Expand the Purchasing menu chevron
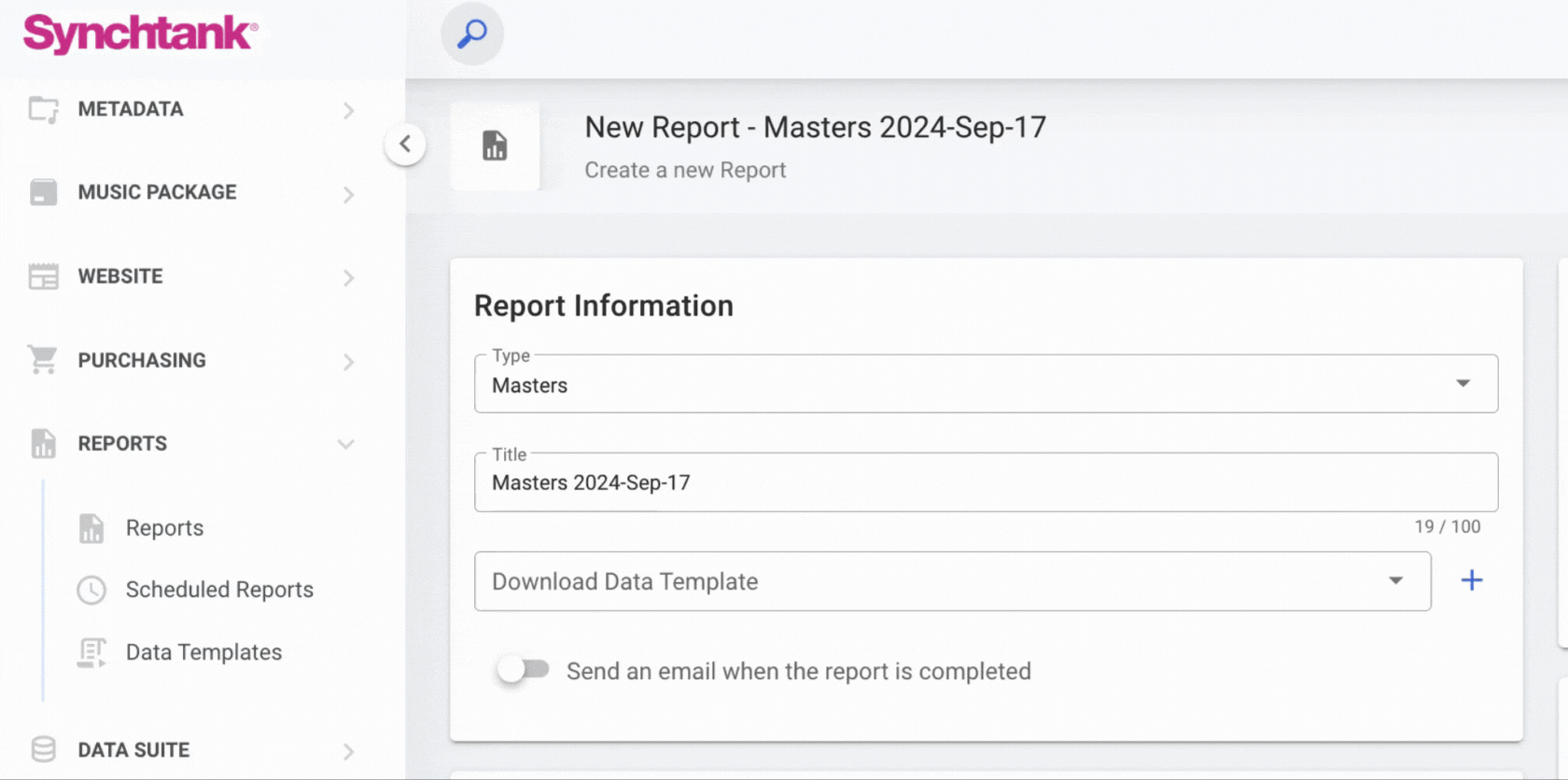The height and width of the screenshot is (780, 1568). click(348, 361)
